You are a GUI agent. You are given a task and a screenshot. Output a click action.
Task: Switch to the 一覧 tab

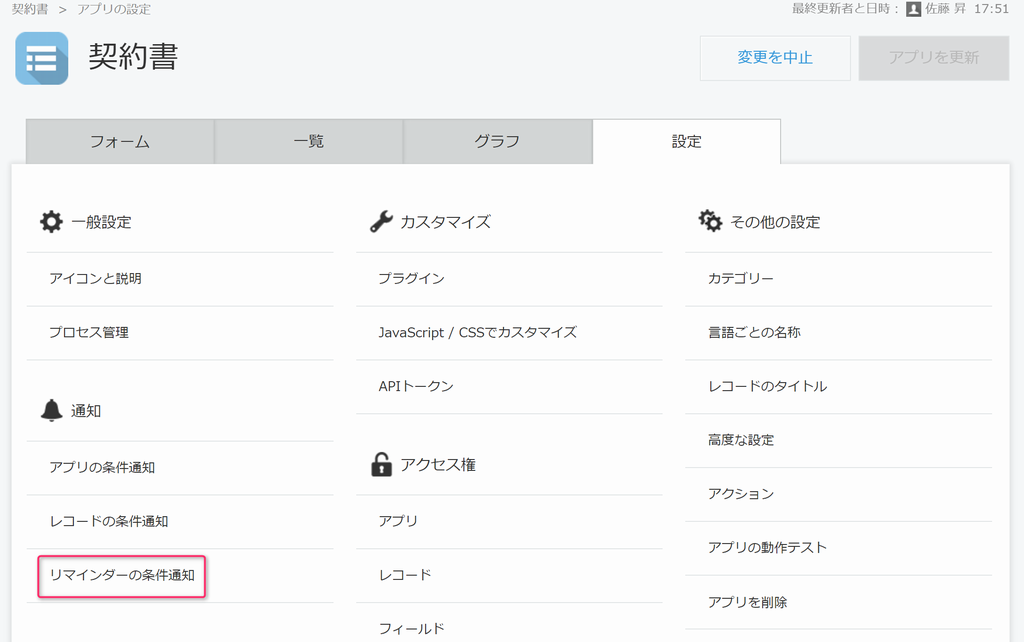point(309,141)
